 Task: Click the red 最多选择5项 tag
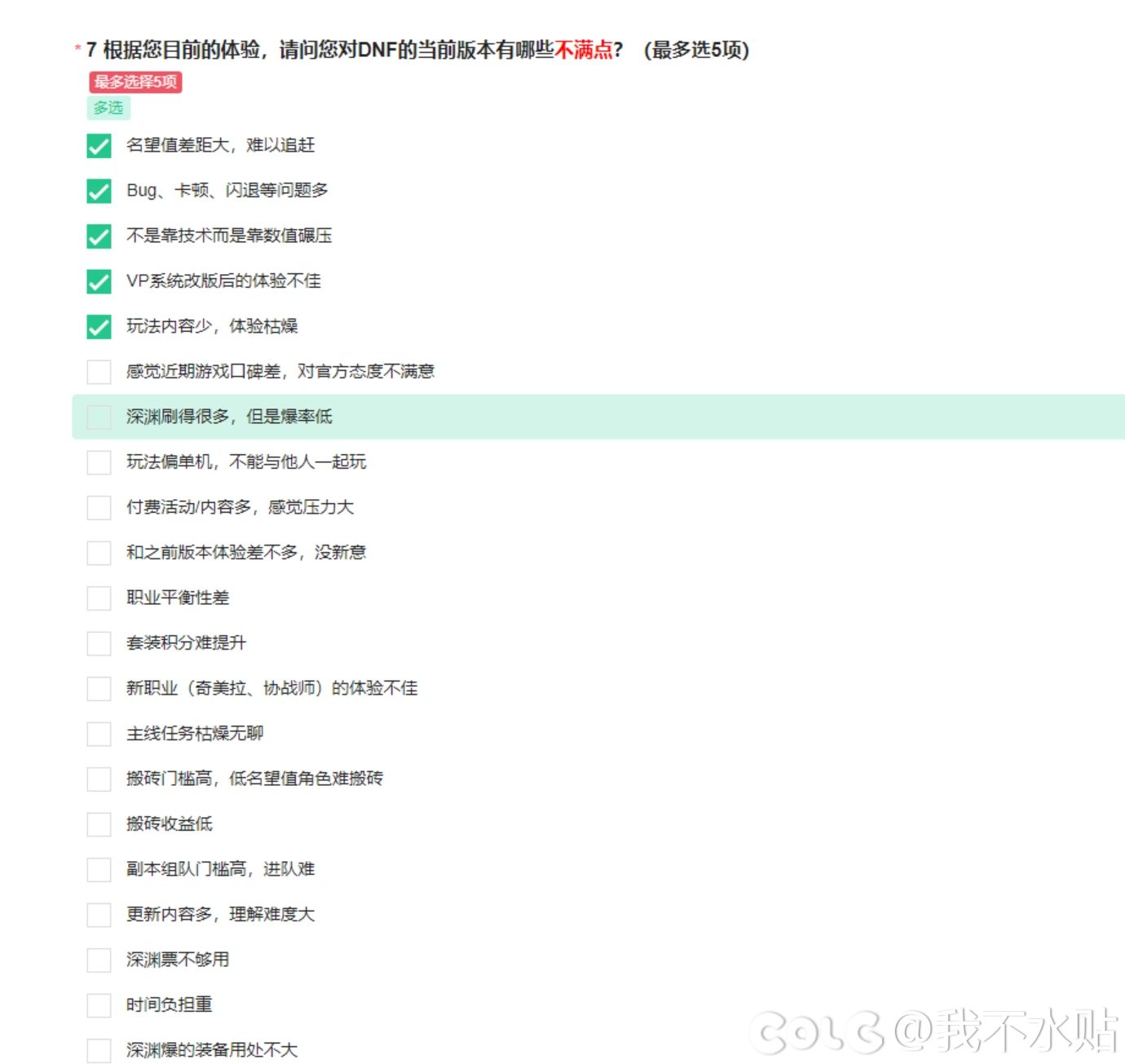[135, 82]
